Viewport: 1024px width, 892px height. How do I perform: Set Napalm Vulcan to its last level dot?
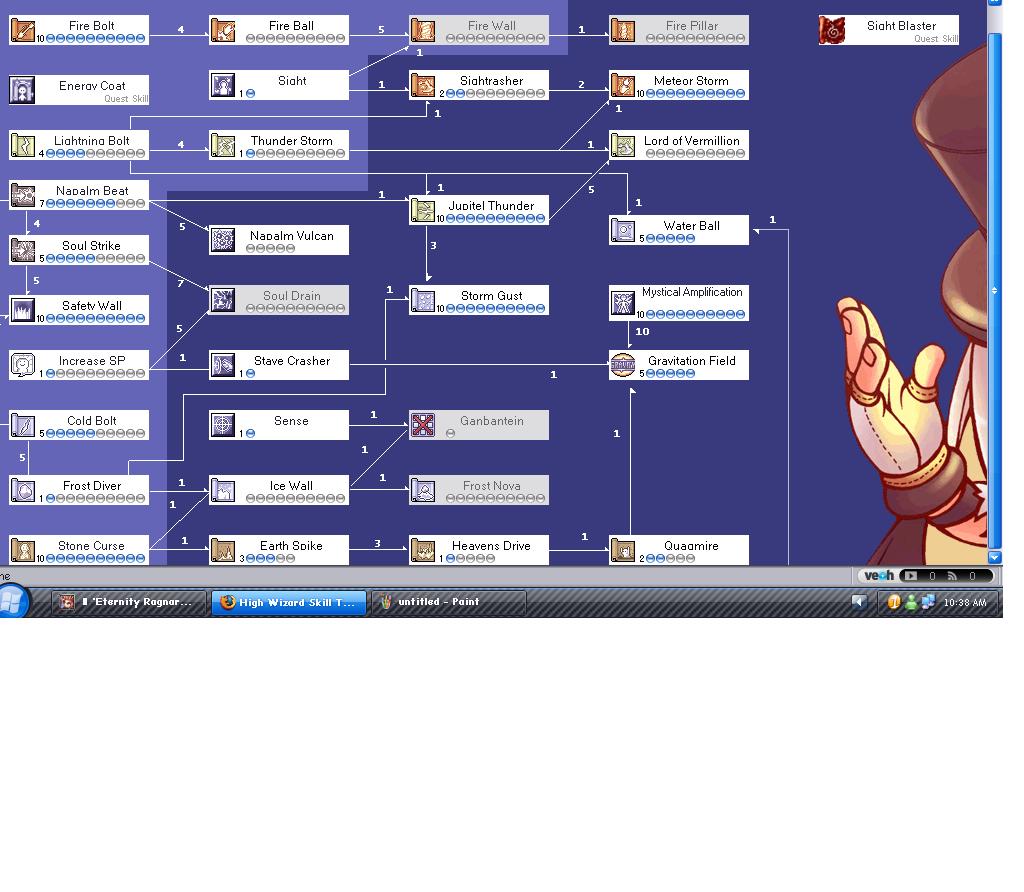click(x=290, y=248)
